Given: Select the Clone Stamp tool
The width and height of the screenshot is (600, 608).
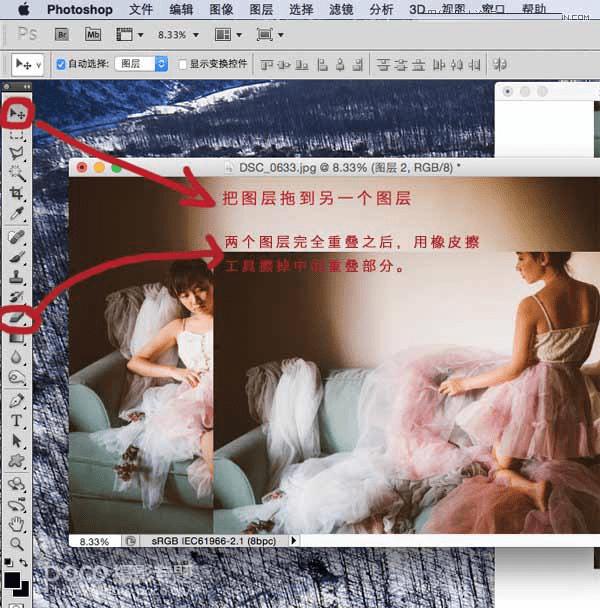Looking at the screenshot, I should pos(16,277).
